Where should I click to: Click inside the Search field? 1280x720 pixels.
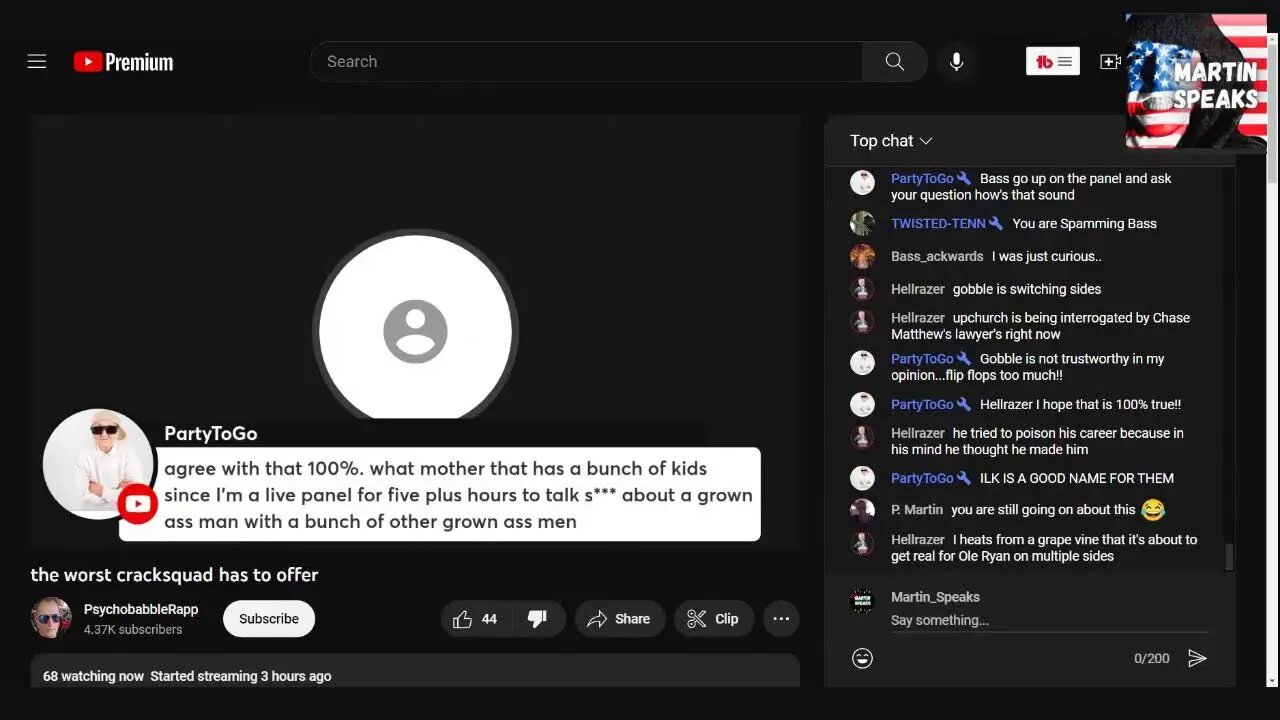(x=585, y=62)
